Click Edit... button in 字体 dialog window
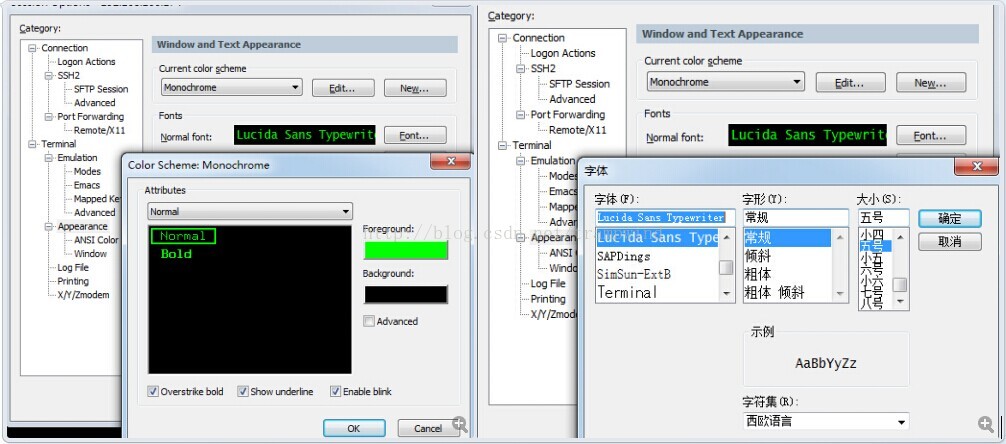 851,83
